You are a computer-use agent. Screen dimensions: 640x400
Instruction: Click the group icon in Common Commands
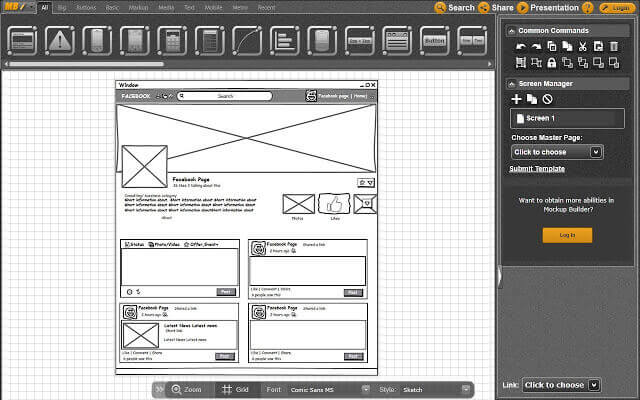[520, 62]
